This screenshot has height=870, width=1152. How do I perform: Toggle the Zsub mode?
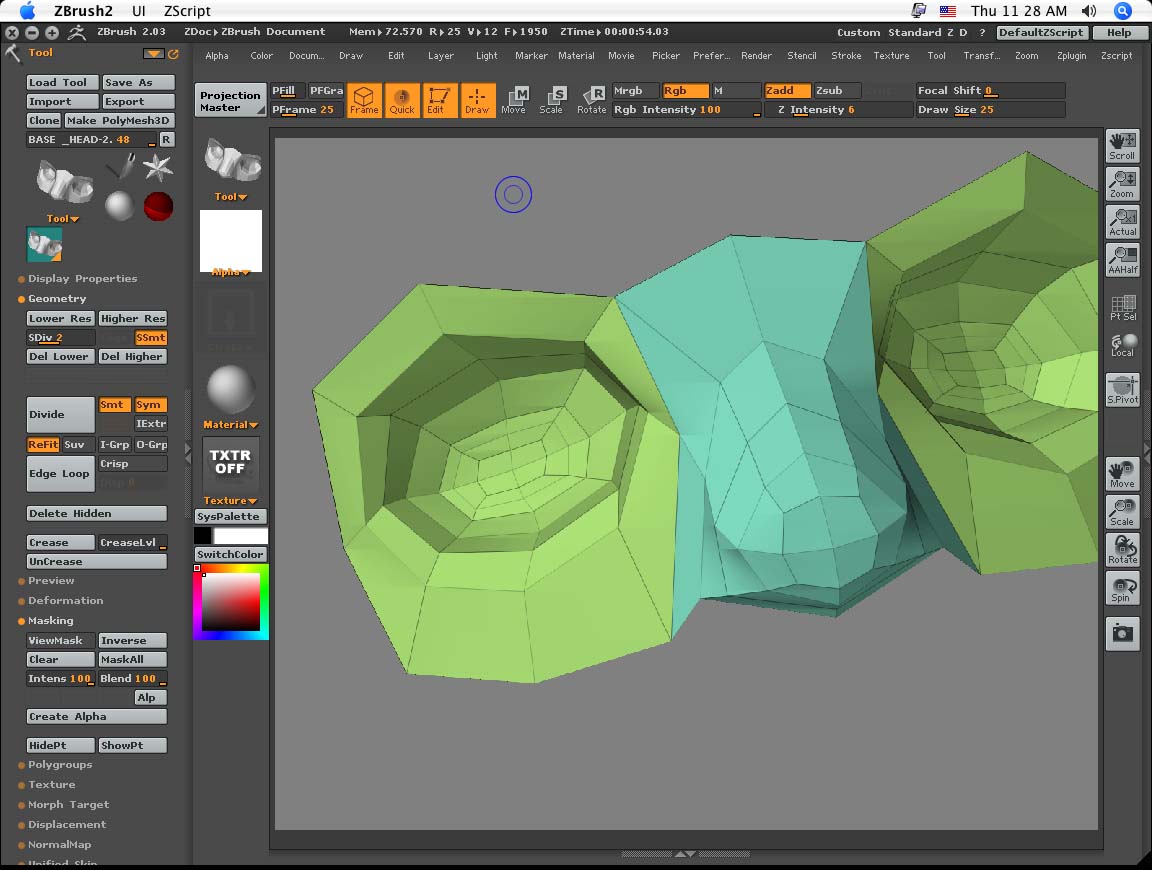837,90
